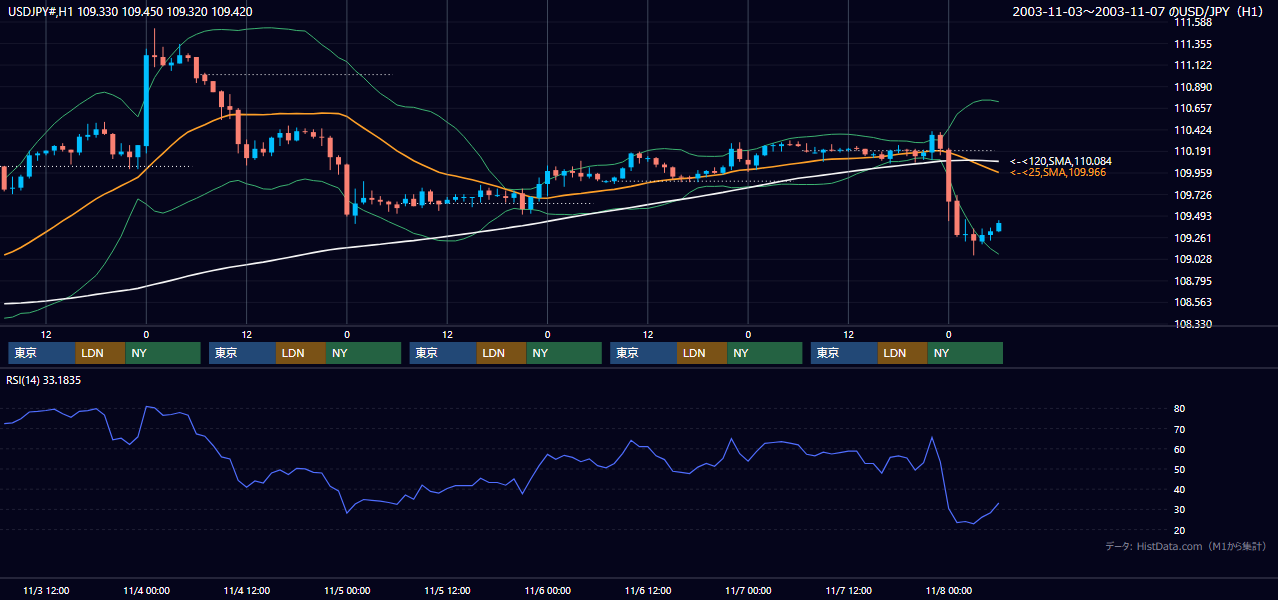Click the 109.493 price axis label

(1192, 216)
